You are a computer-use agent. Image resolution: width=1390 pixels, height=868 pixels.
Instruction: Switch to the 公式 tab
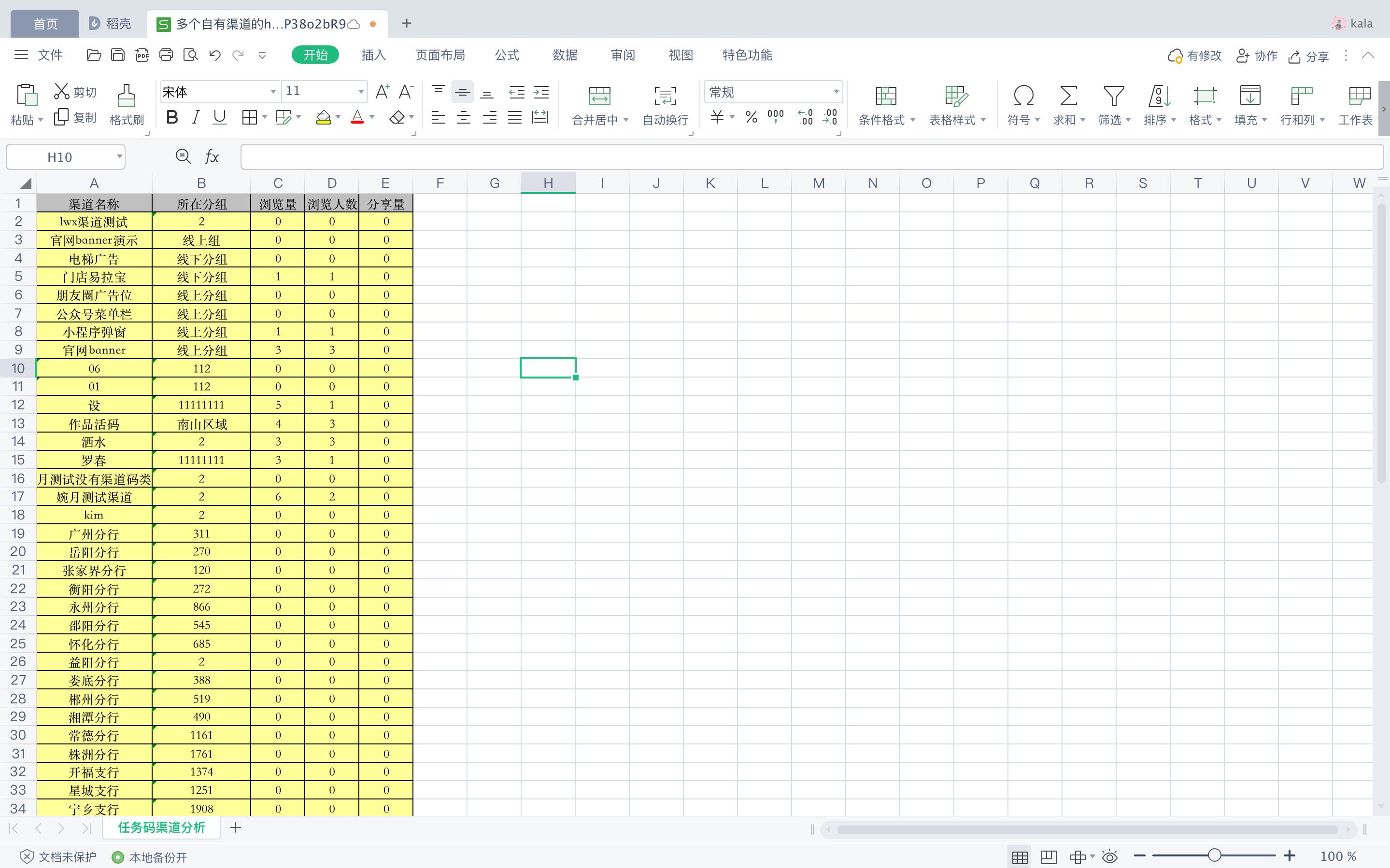507,55
